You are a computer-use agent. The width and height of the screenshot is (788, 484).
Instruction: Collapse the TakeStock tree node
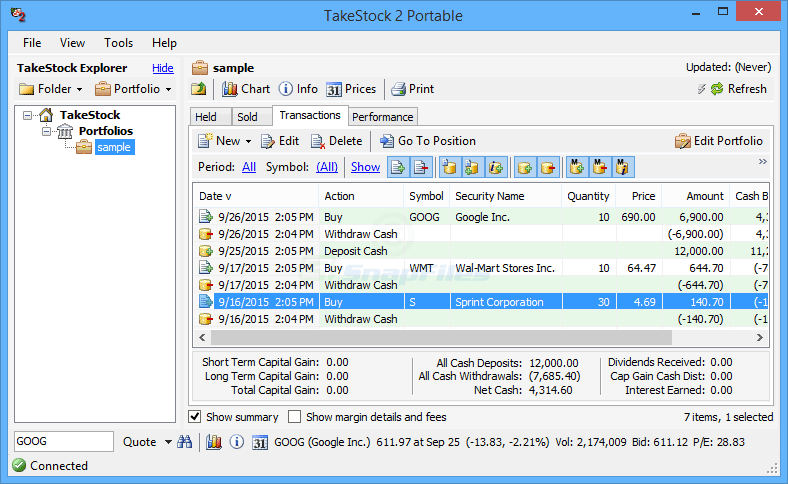coord(28,116)
